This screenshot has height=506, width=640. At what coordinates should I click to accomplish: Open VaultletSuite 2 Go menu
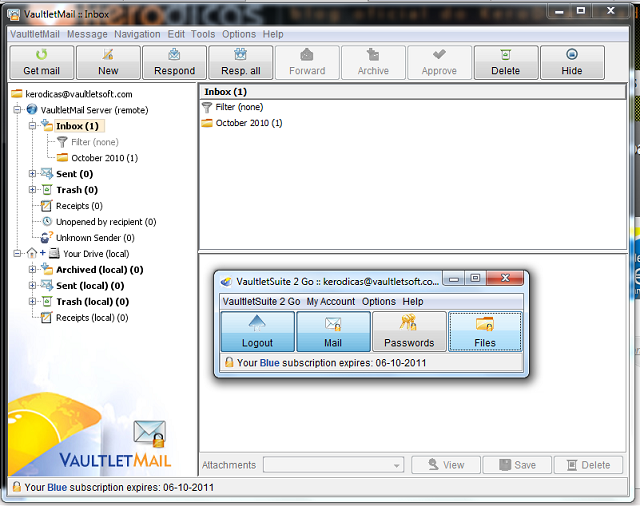point(261,302)
